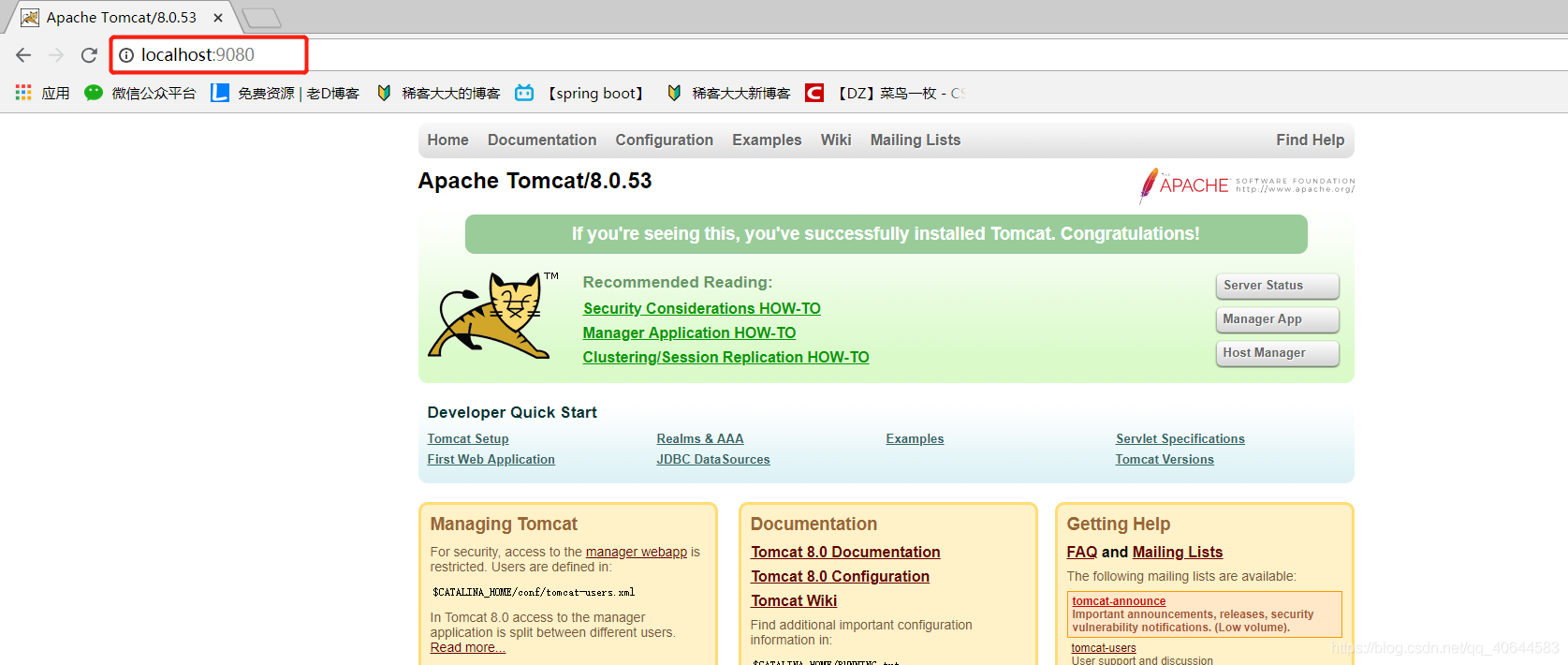Open Manager Application HOW-TO link

click(689, 332)
